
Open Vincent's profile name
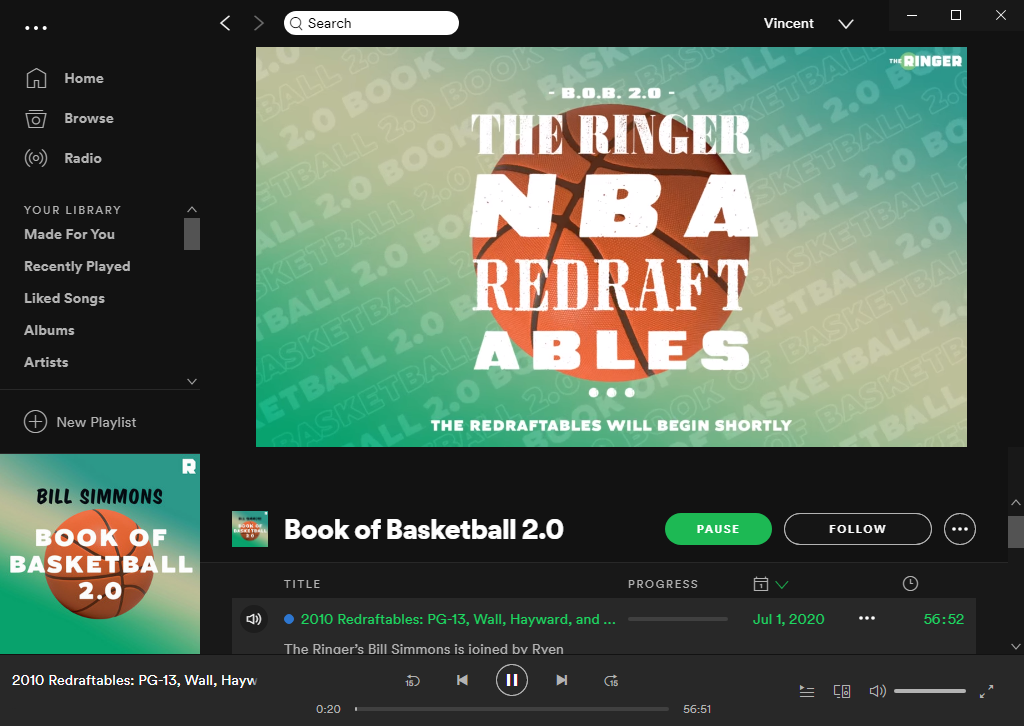[x=788, y=24]
